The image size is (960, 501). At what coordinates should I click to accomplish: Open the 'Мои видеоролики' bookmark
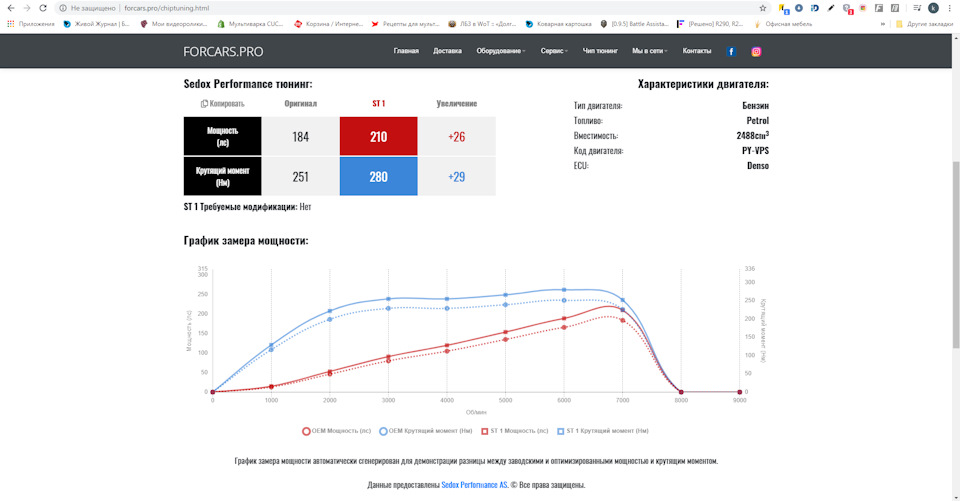coord(174,24)
